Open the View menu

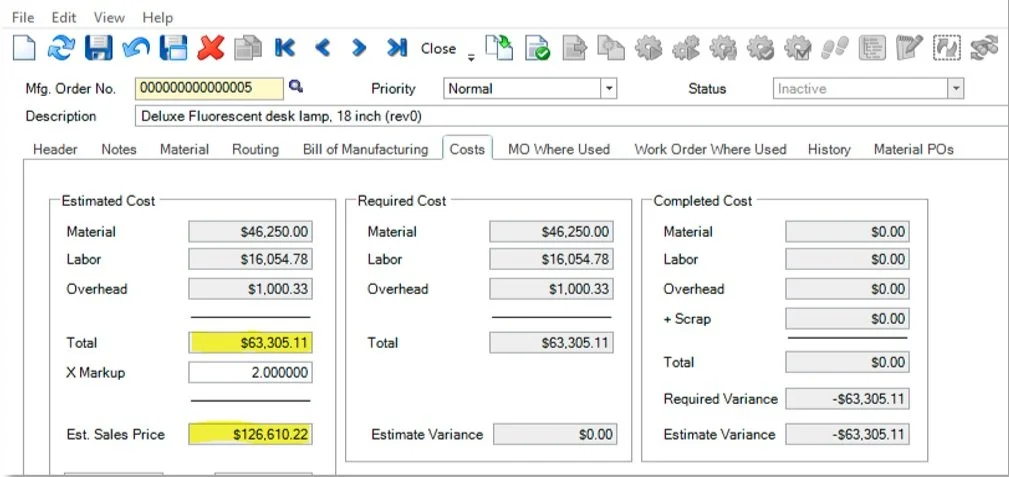coord(109,17)
